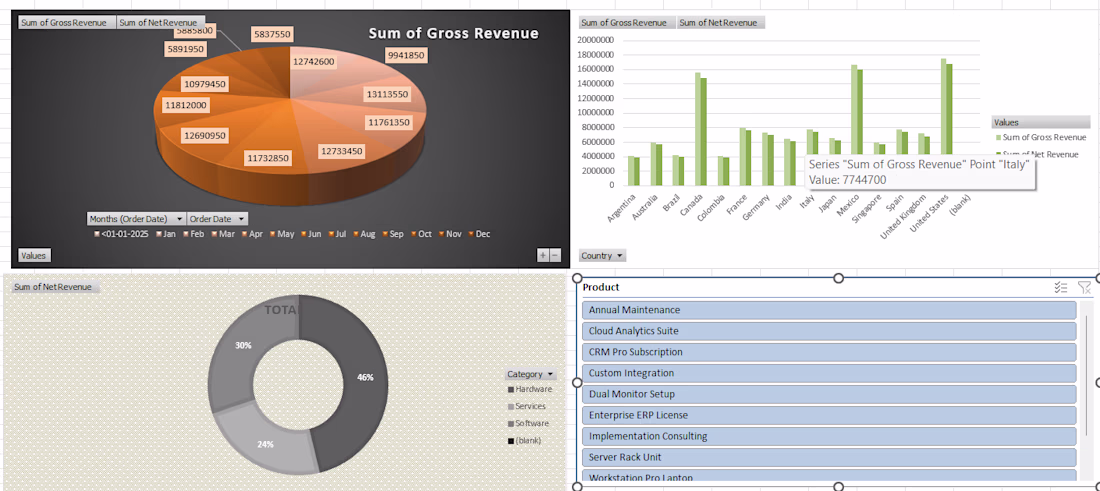Filter by Implementation Consulting product
Screen dimensions: 1100x491
point(829,436)
